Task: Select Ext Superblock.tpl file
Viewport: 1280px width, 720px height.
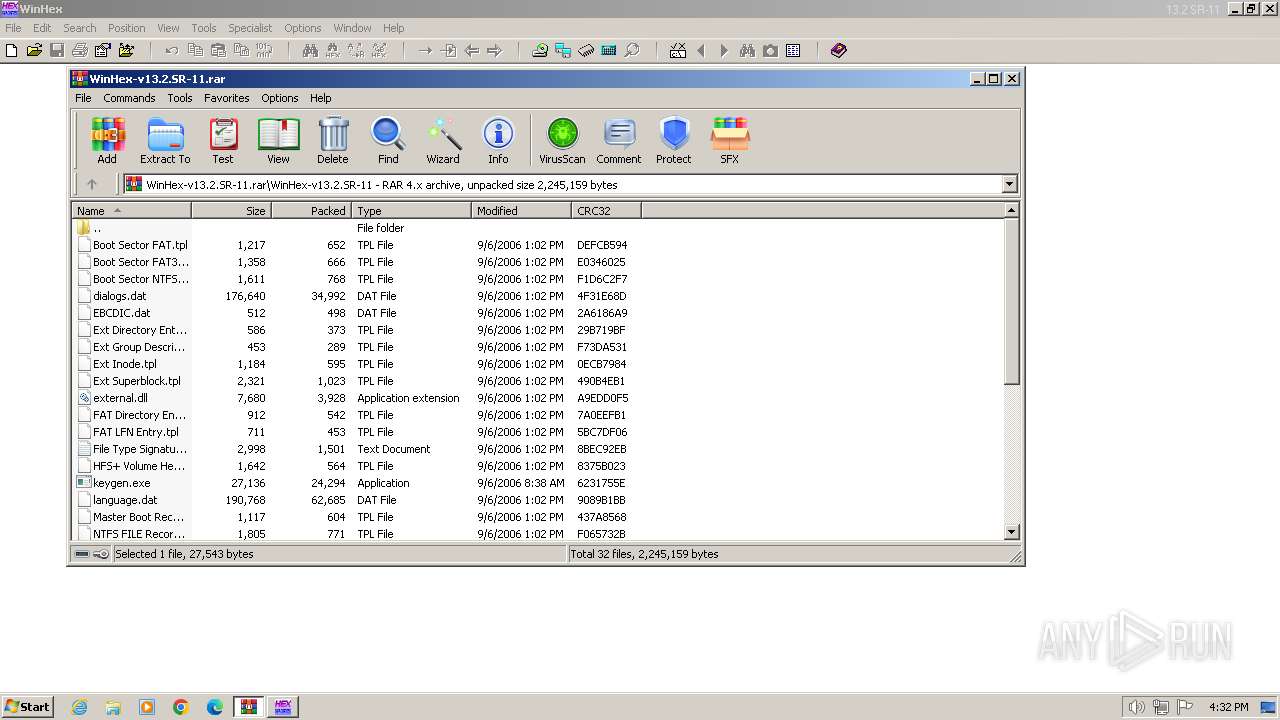Action: (137, 381)
